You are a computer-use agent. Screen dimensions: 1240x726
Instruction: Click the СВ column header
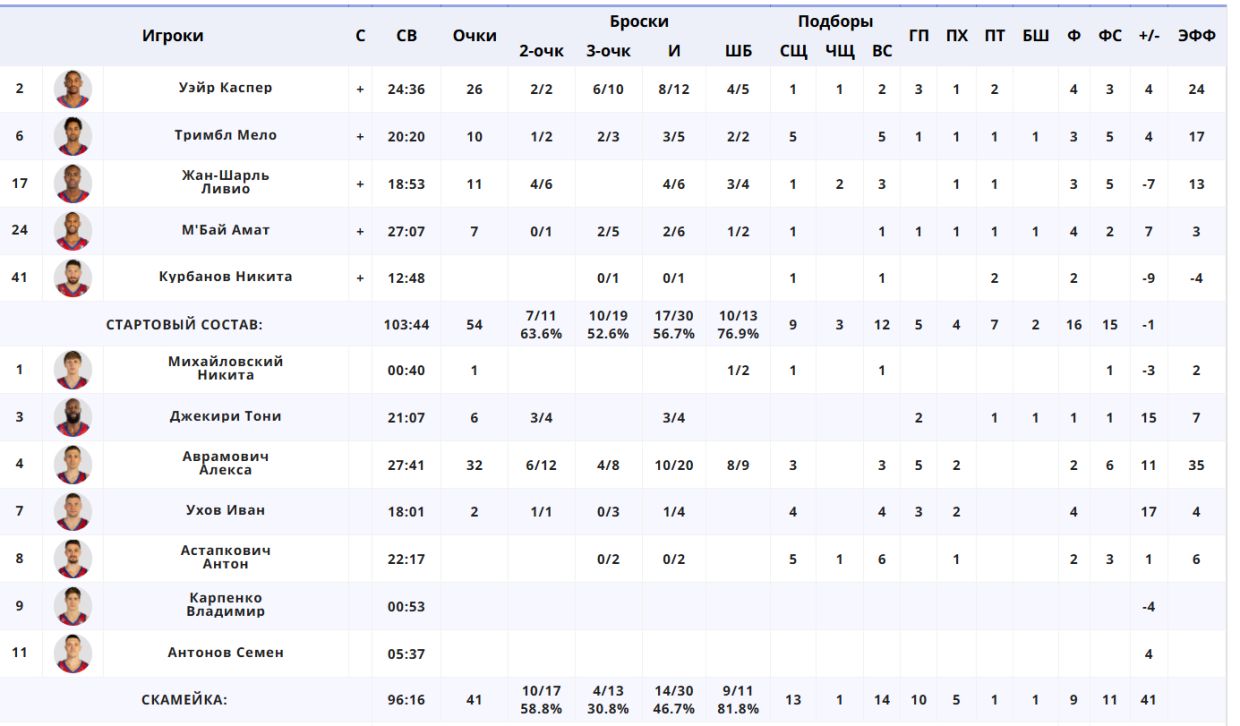(406, 36)
